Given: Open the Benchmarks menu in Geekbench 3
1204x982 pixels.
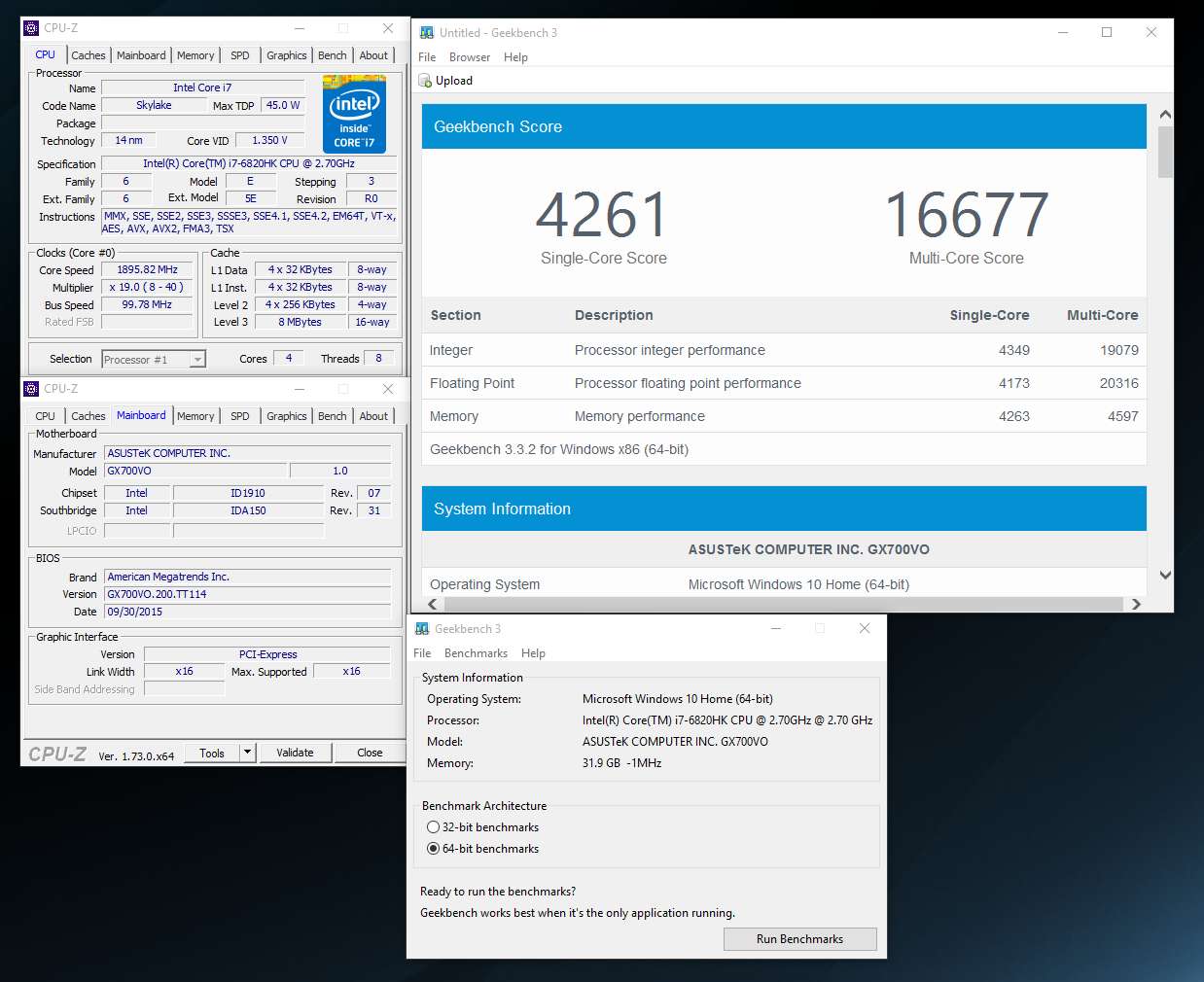Looking at the screenshot, I should pos(476,652).
